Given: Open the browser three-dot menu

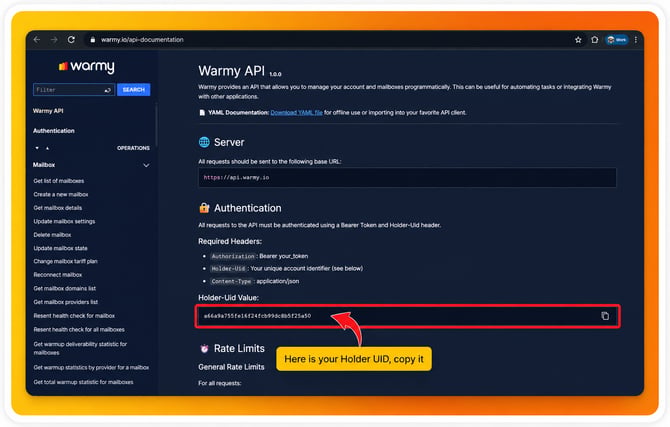Looking at the screenshot, I should (636, 40).
